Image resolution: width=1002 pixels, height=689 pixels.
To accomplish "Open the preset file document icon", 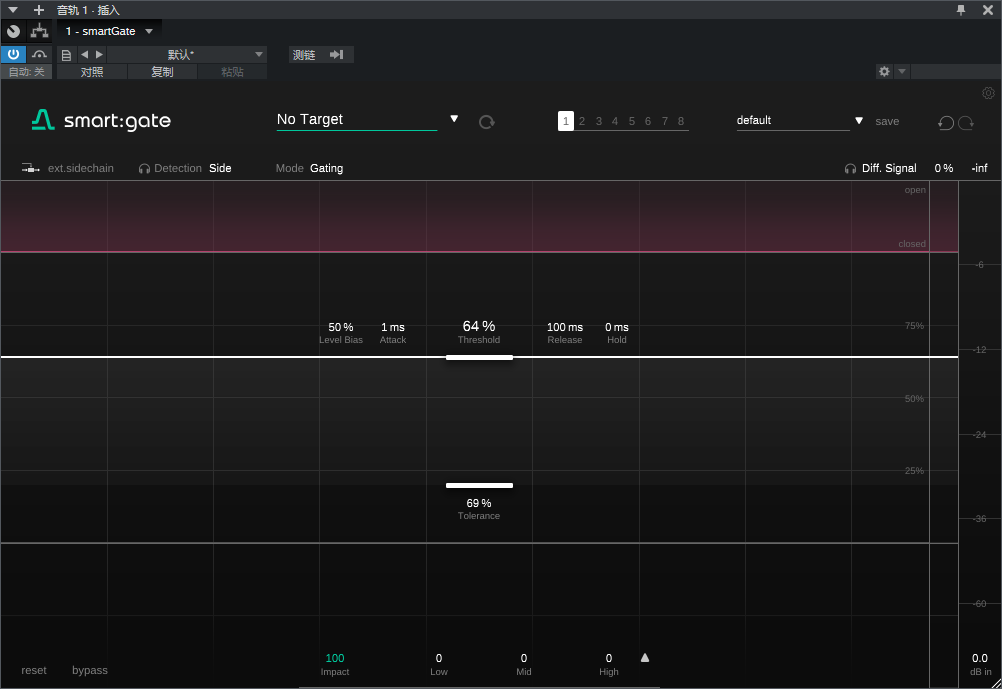I will pyautogui.click(x=66, y=55).
